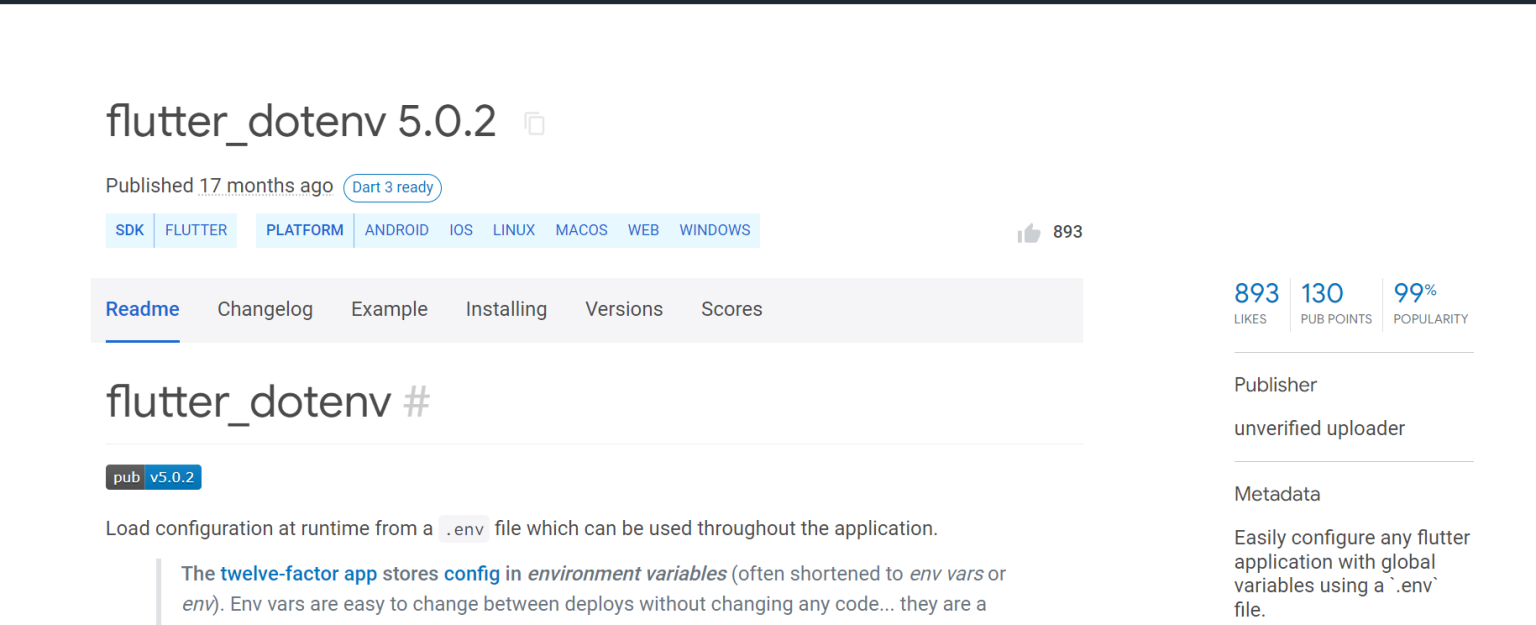The width and height of the screenshot is (1536, 625).
Task: Click the thumbs-up icon to like the package
Action: [1029, 232]
